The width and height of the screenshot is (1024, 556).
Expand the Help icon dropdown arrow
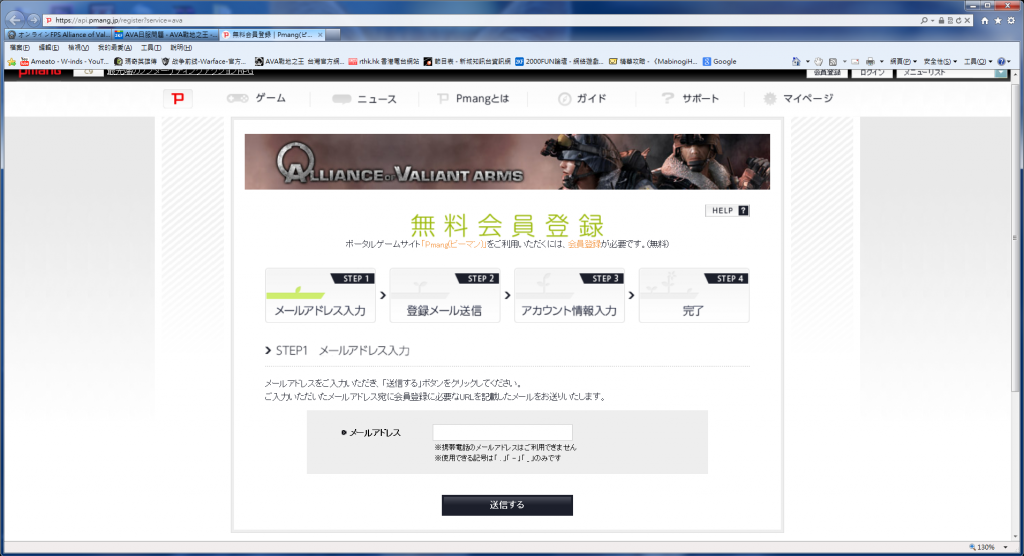pyautogui.click(x=1009, y=61)
